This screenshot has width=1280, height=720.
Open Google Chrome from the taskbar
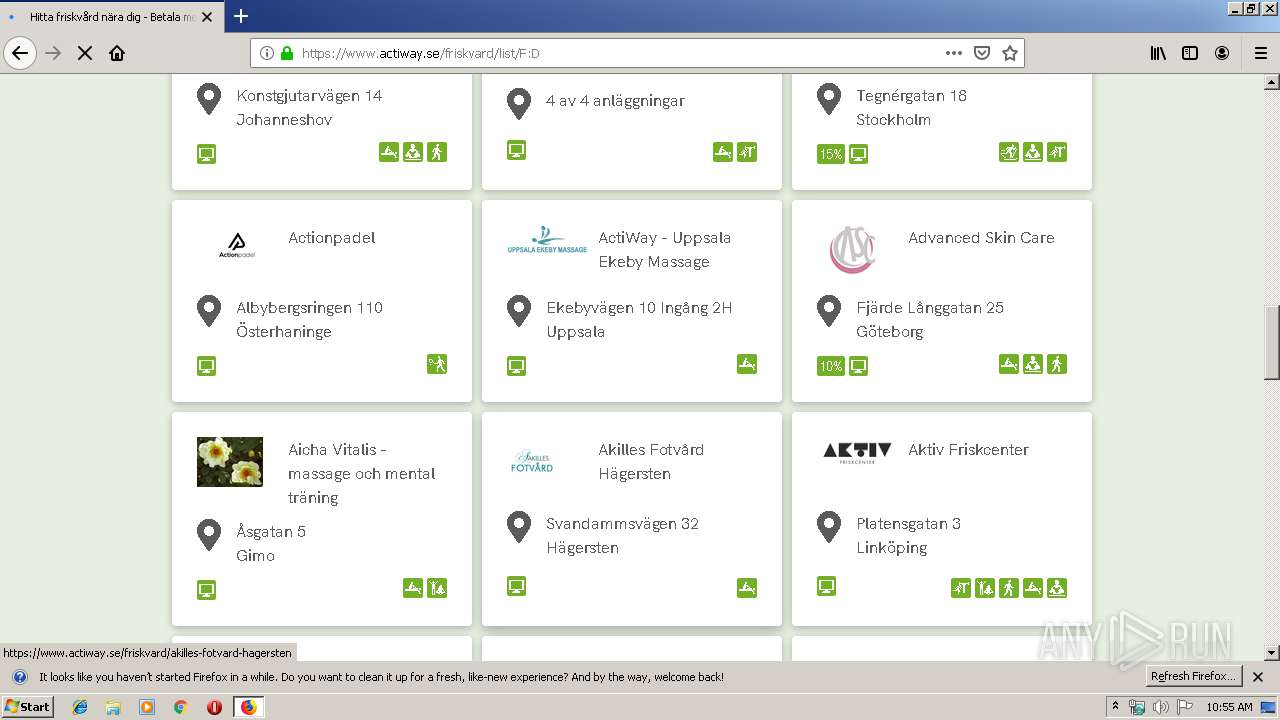click(180, 707)
